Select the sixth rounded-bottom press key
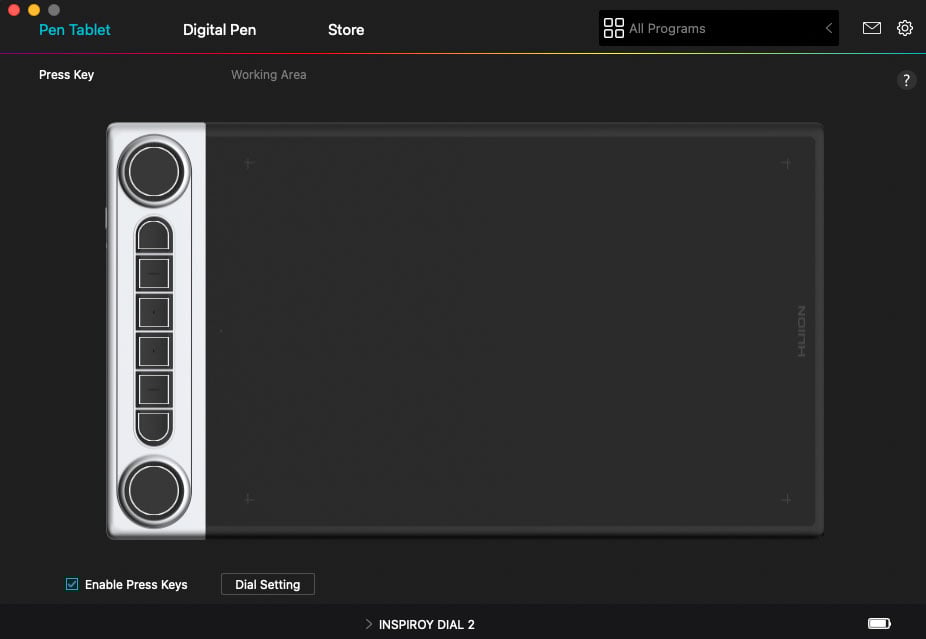 point(154,427)
